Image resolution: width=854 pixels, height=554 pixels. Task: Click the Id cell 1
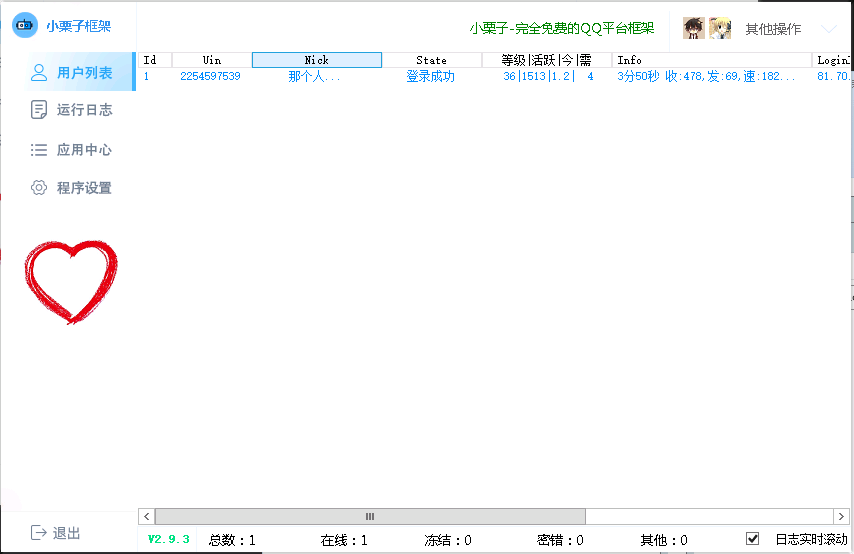(x=147, y=76)
